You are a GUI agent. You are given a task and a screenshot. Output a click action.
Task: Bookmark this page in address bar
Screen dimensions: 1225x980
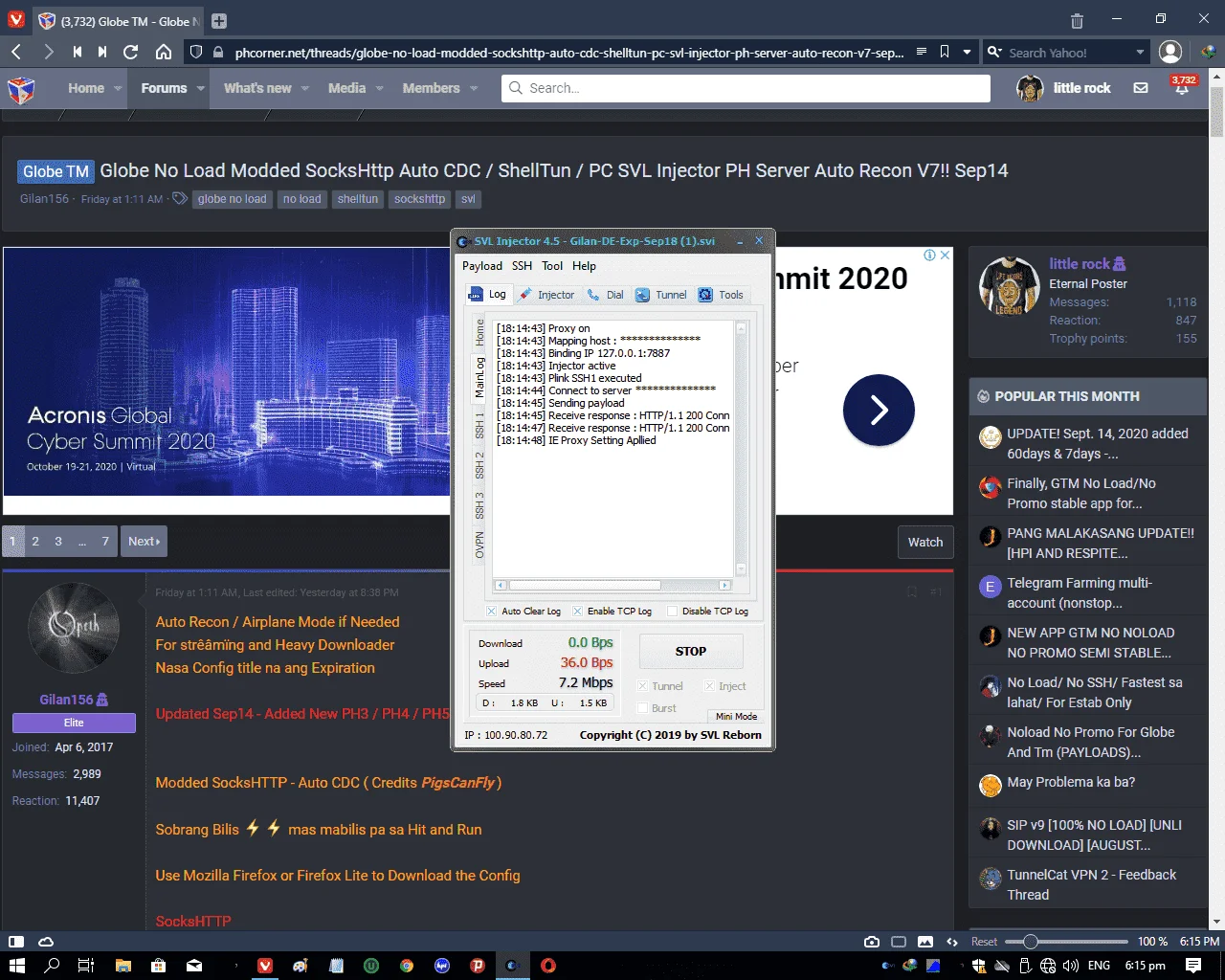click(945, 52)
